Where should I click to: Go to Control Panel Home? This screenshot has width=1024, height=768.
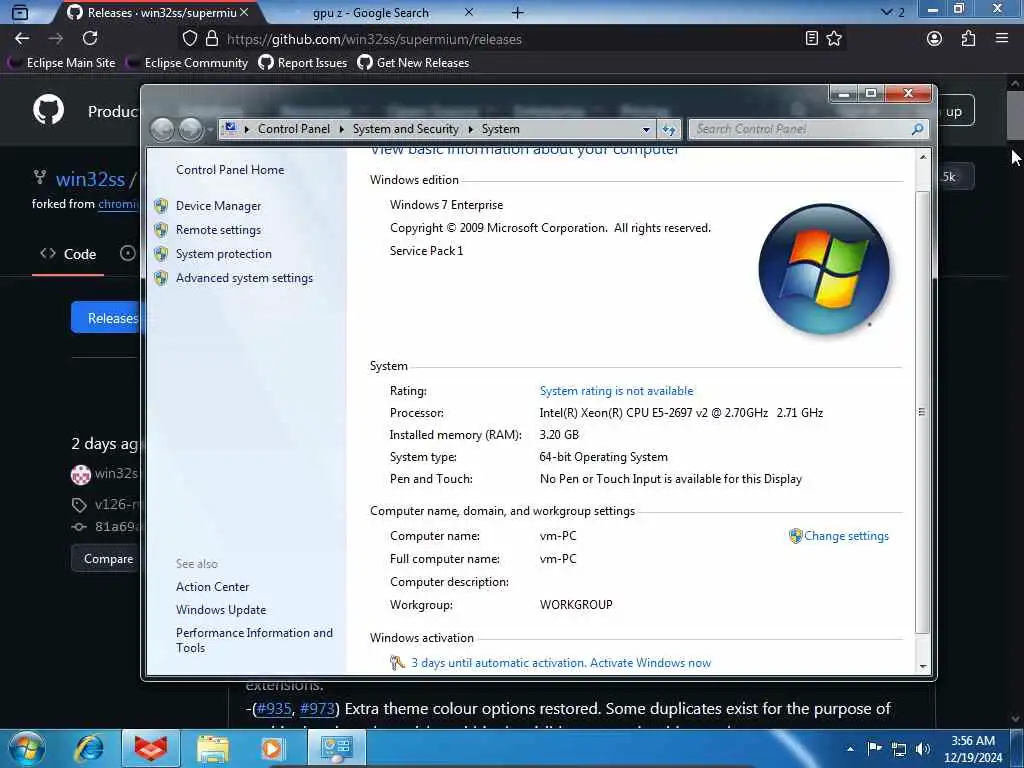click(x=230, y=170)
